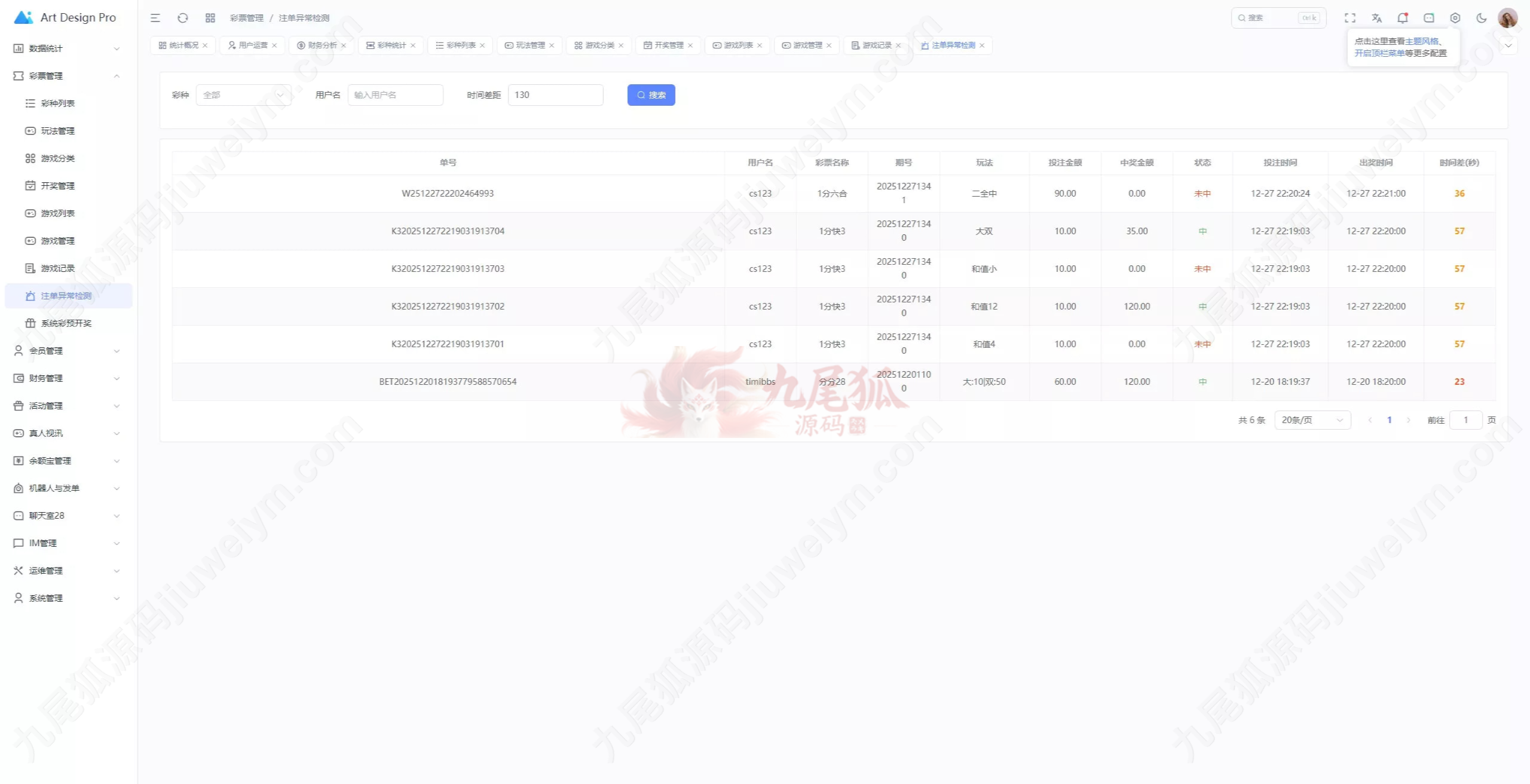The image size is (1530, 784).
Task: Click the page refresh icon
Action: pyautogui.click(x=183, y=18)
